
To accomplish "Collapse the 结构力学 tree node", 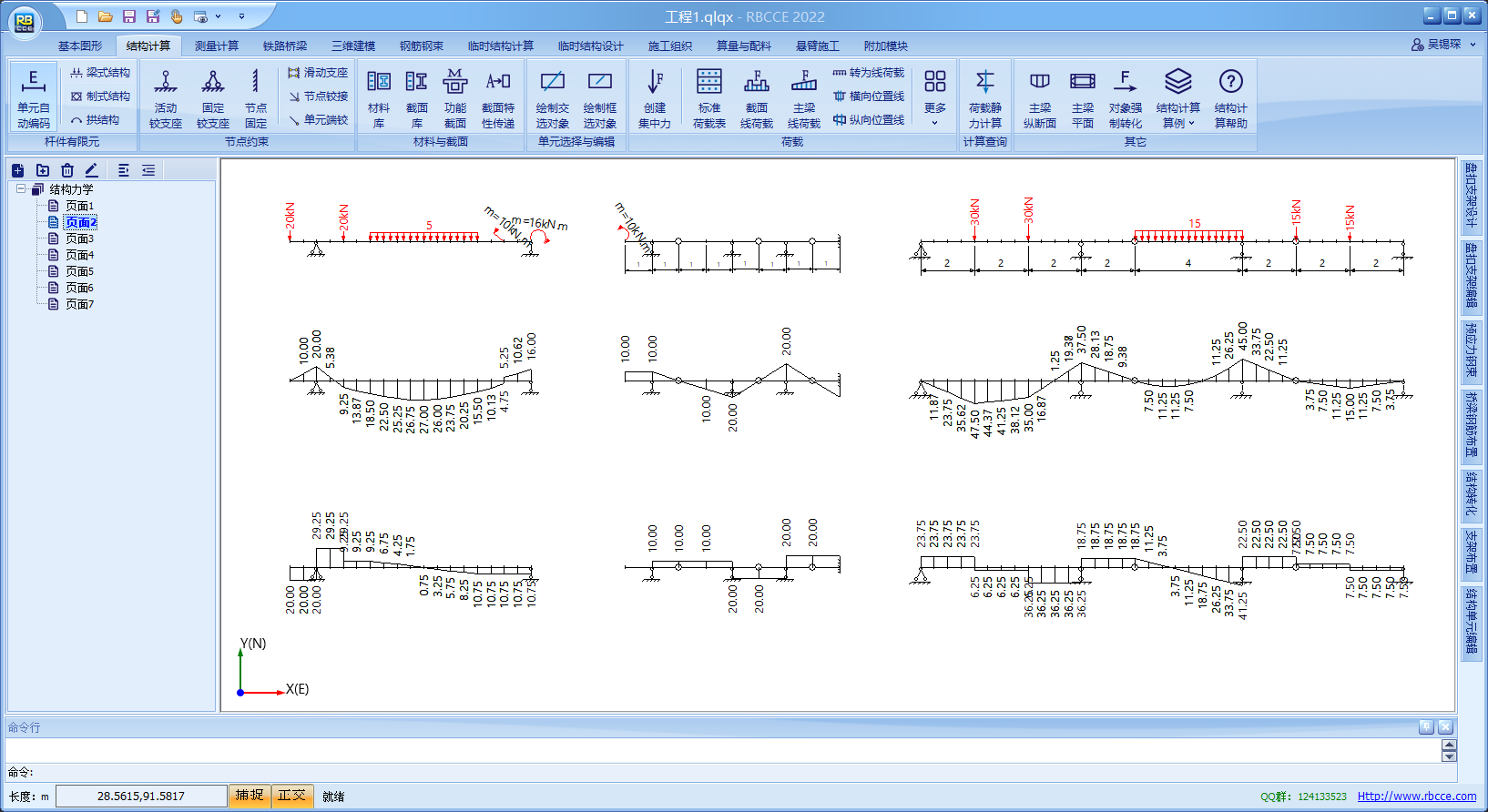I will click(x=20, y=189).
